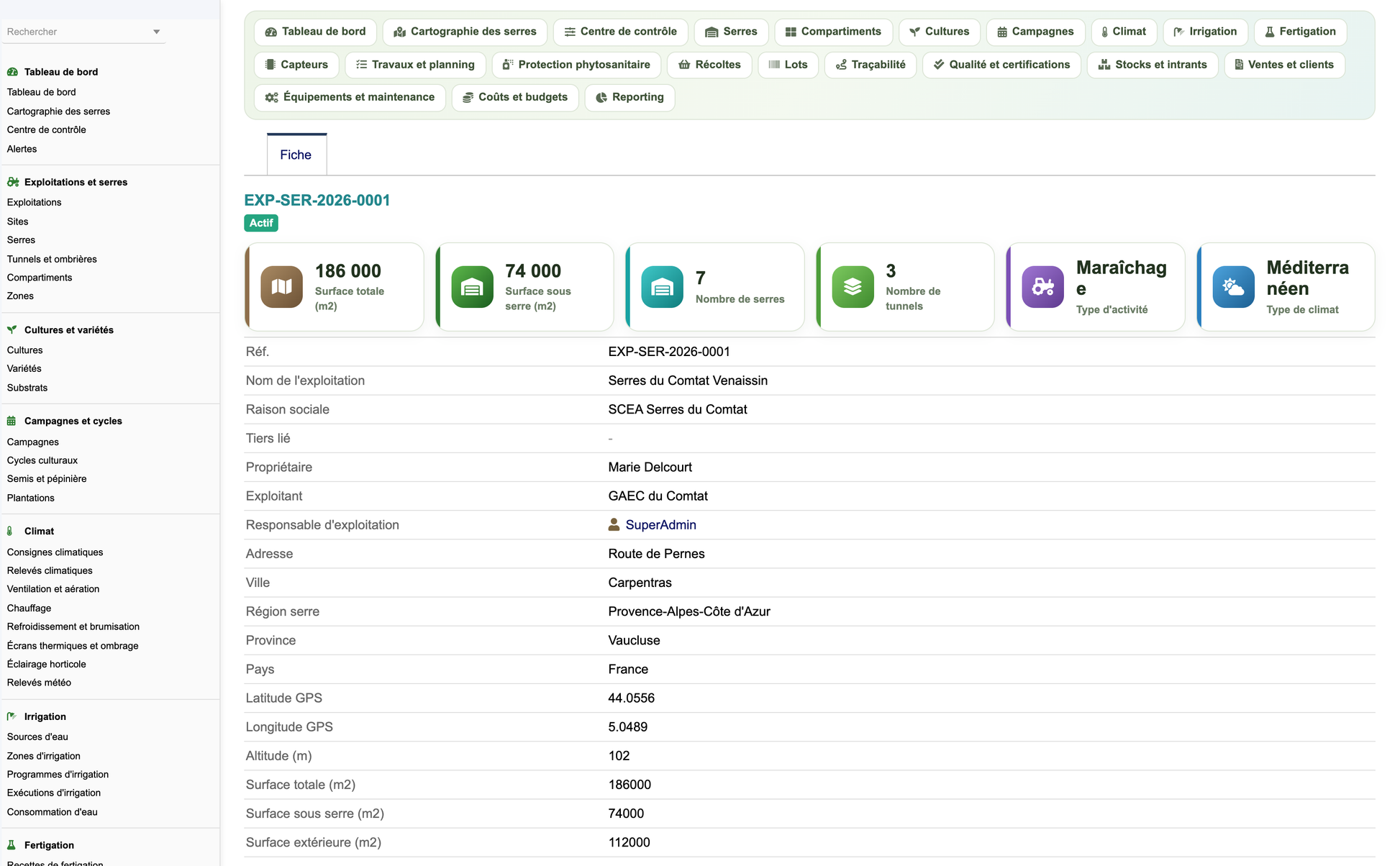Image resolution: width=1400 pixels, height=866 pixels.
Task: Click the EXP-SER-2026-0001 record heading
Action: [x=317, y=200]
